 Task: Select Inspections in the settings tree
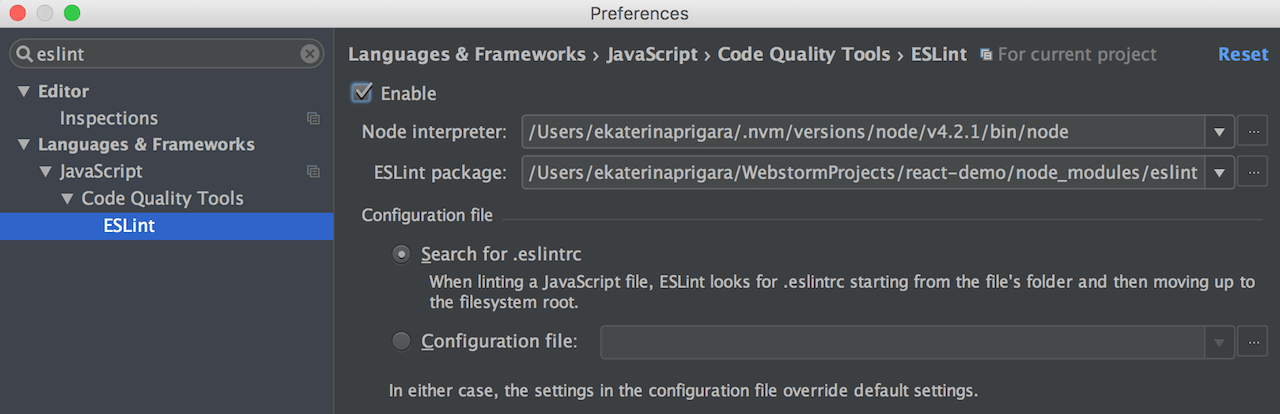[x=108, y=118]
